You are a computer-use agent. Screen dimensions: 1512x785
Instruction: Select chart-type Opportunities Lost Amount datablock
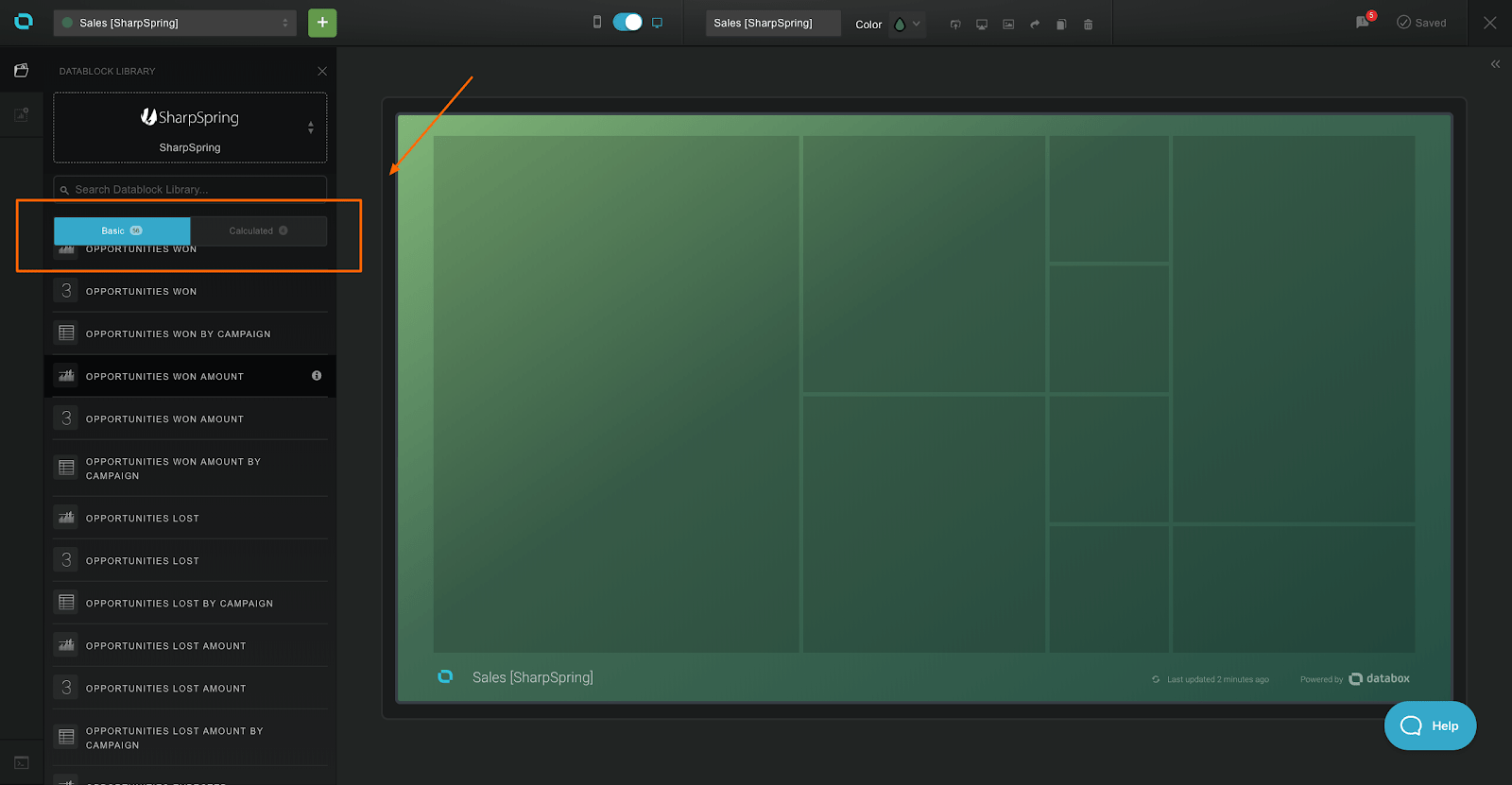pyautogui.click(x=190, y=645)
